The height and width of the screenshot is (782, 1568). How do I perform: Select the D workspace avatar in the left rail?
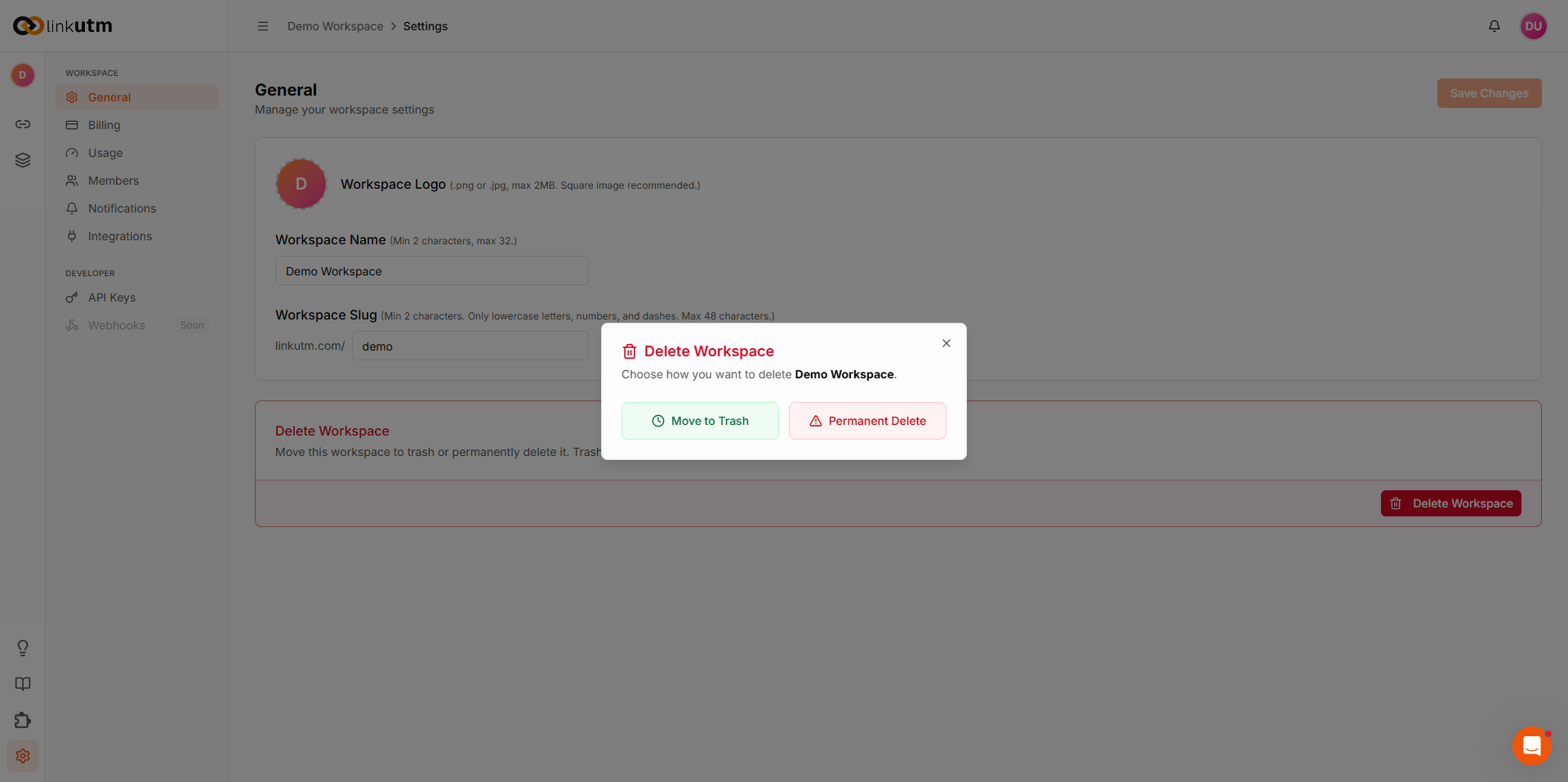coord(23,75)
